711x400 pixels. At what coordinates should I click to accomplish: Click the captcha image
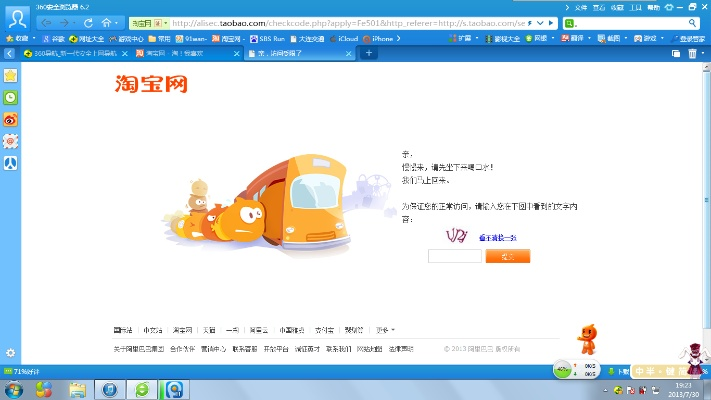pos(457,235)
